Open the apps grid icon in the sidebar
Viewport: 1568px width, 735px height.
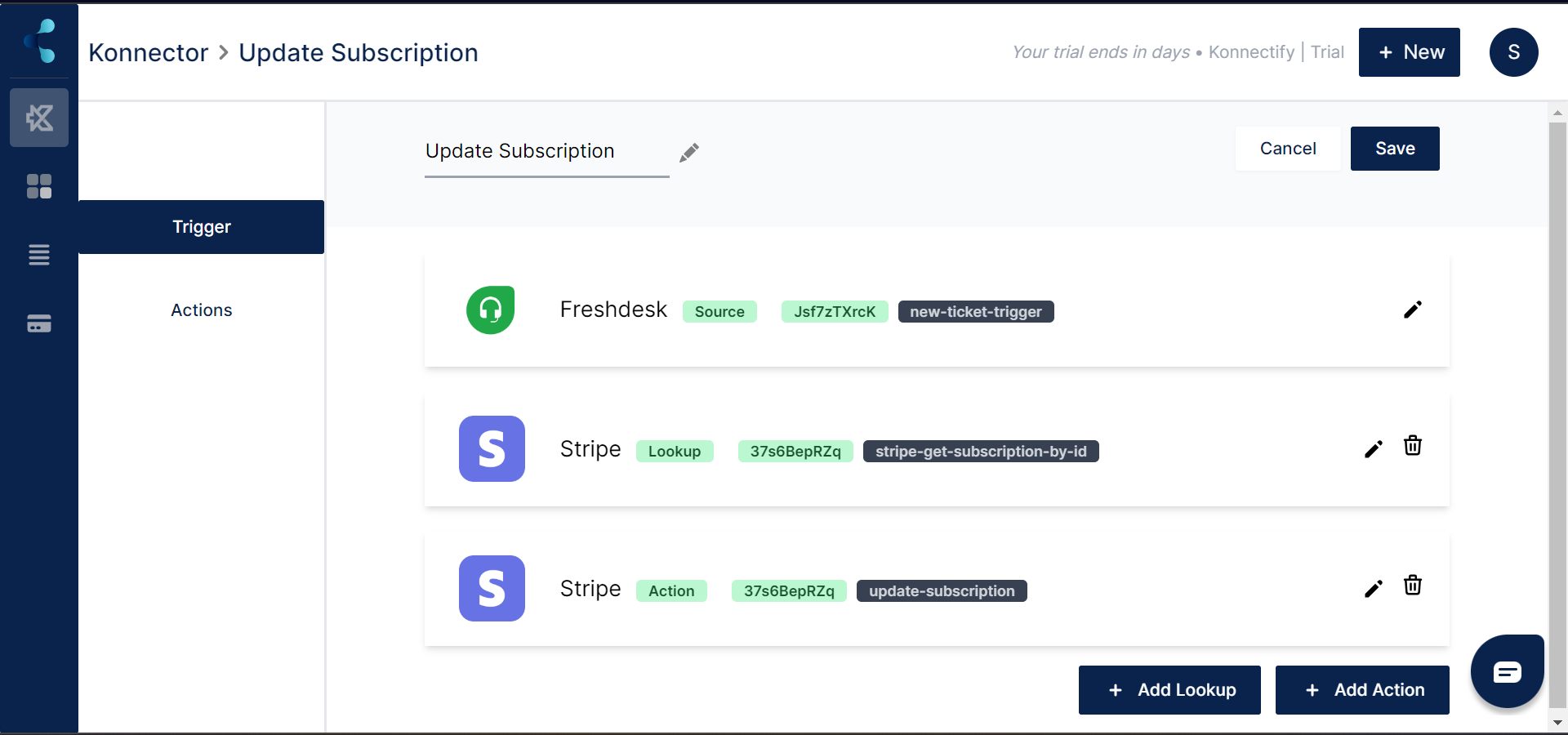(38, 186)
